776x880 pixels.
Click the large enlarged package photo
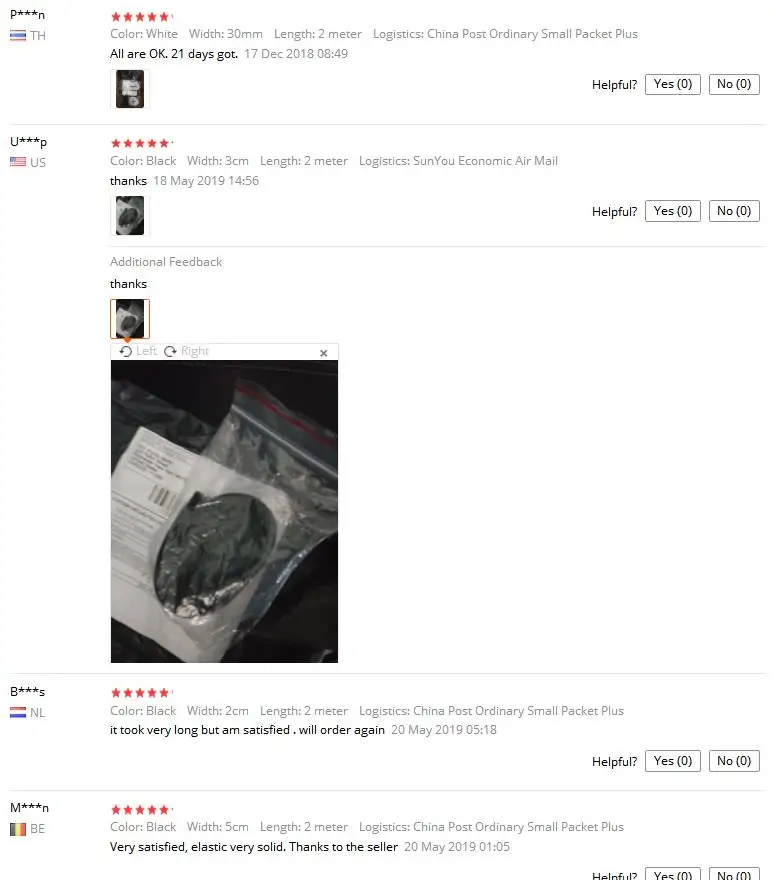point(224,511)
